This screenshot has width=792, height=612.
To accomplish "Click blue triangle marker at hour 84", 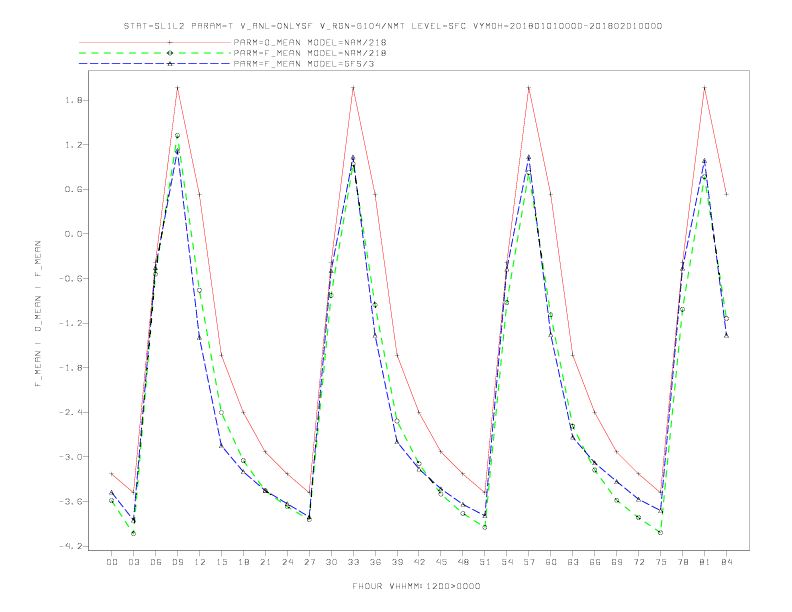I will [726, 335].
